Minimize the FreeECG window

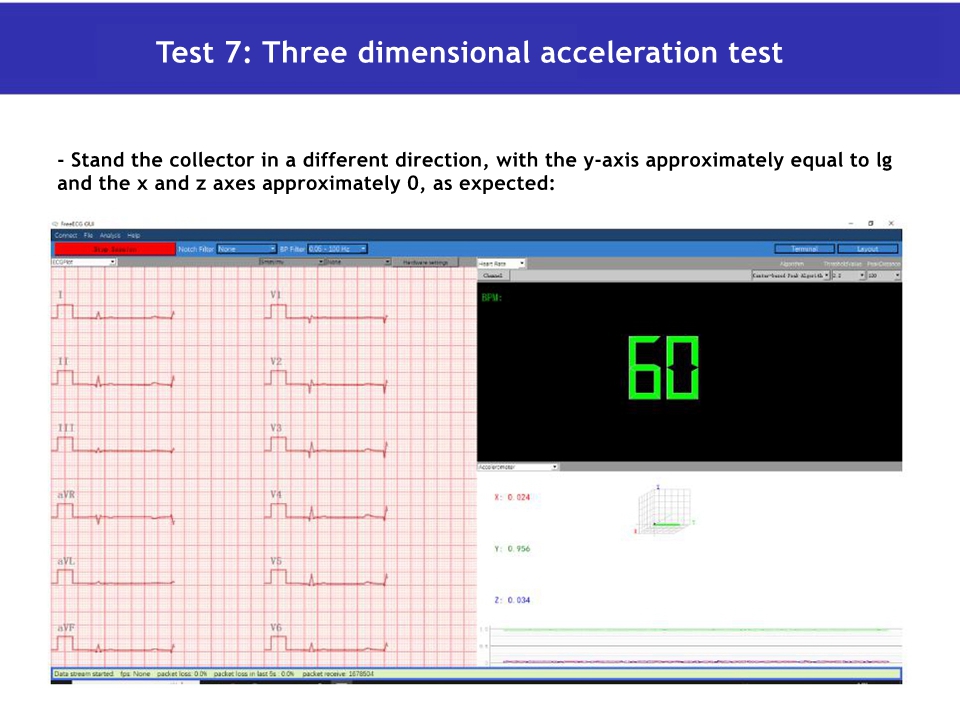[850, 223]
